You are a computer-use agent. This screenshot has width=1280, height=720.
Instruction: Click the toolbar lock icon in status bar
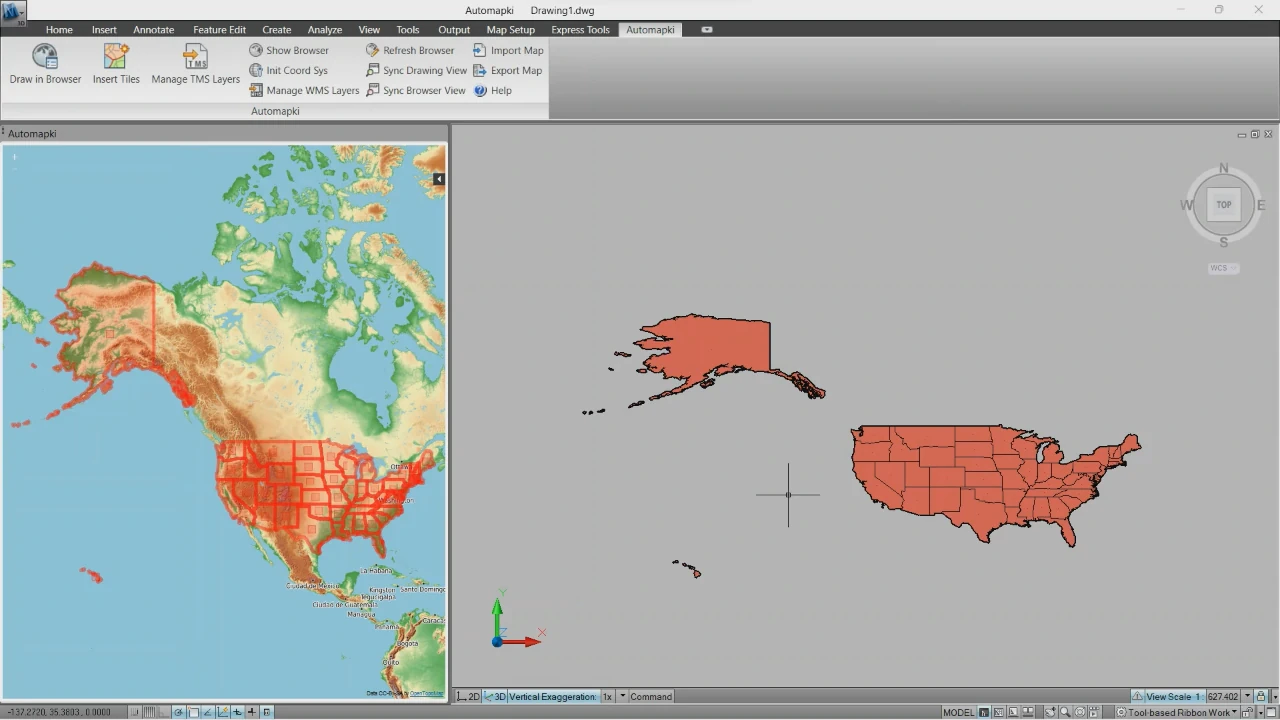click(x=1246, y=712)
